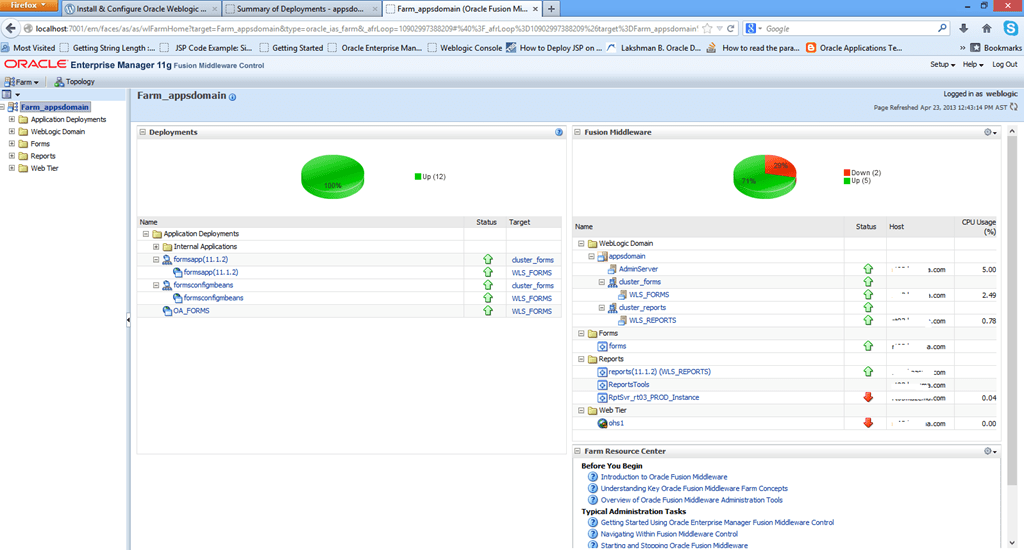This screenshot has height=550, width=1024.
Task: Open the Farm dropdown menu
Action: [x=22, y=82]
